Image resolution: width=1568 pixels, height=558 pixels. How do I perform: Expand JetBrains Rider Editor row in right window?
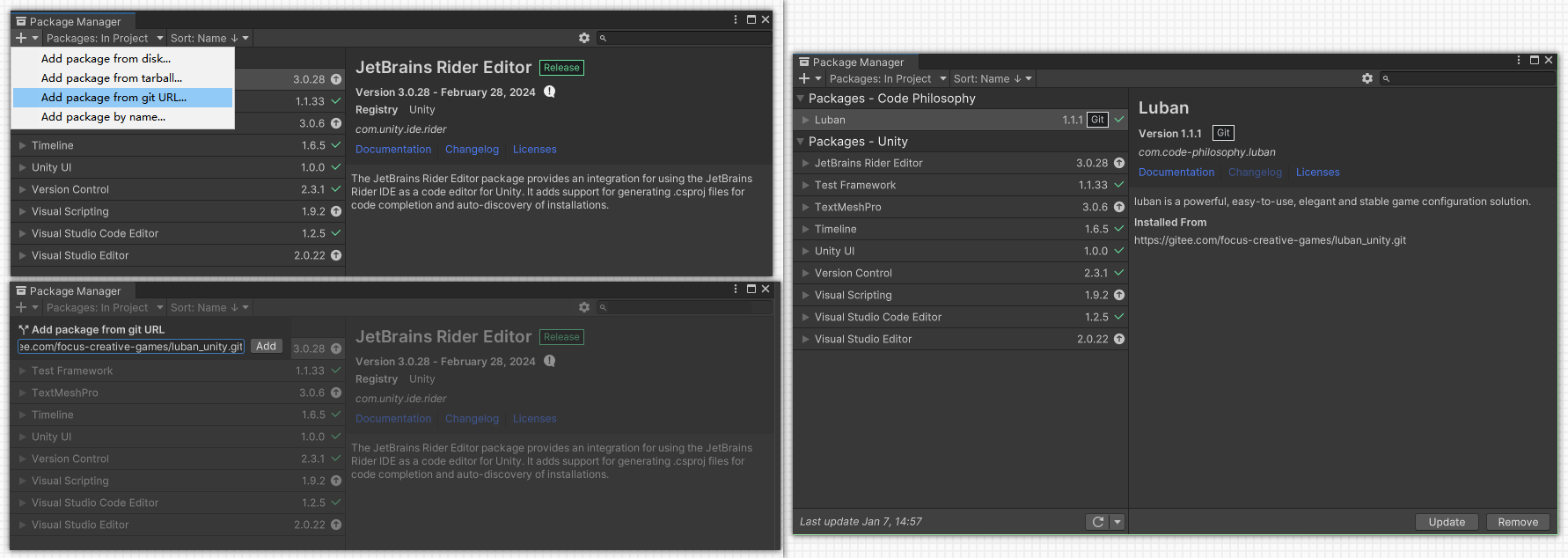click(805, 163)
